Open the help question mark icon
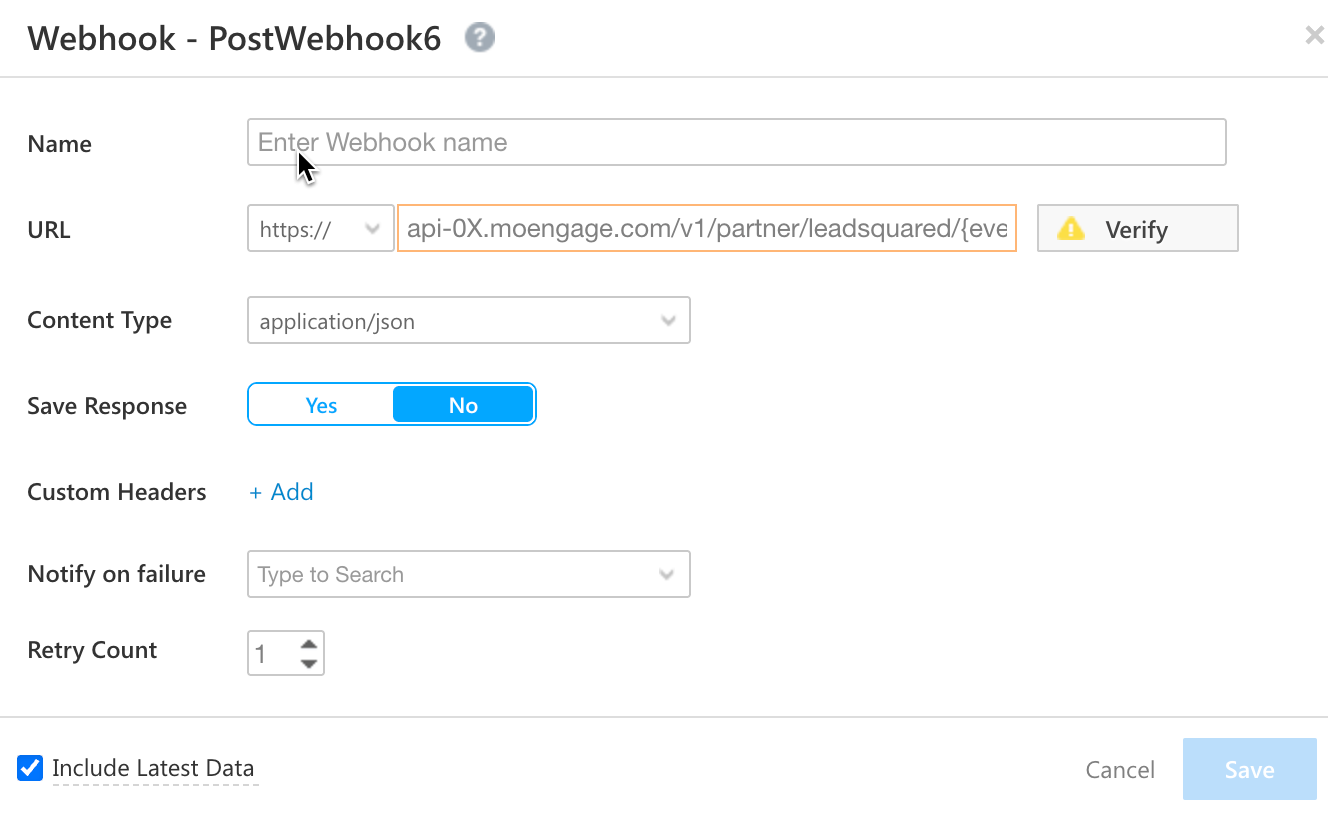This screenshot has height=820, width=1328. click(x=480, y=38)
